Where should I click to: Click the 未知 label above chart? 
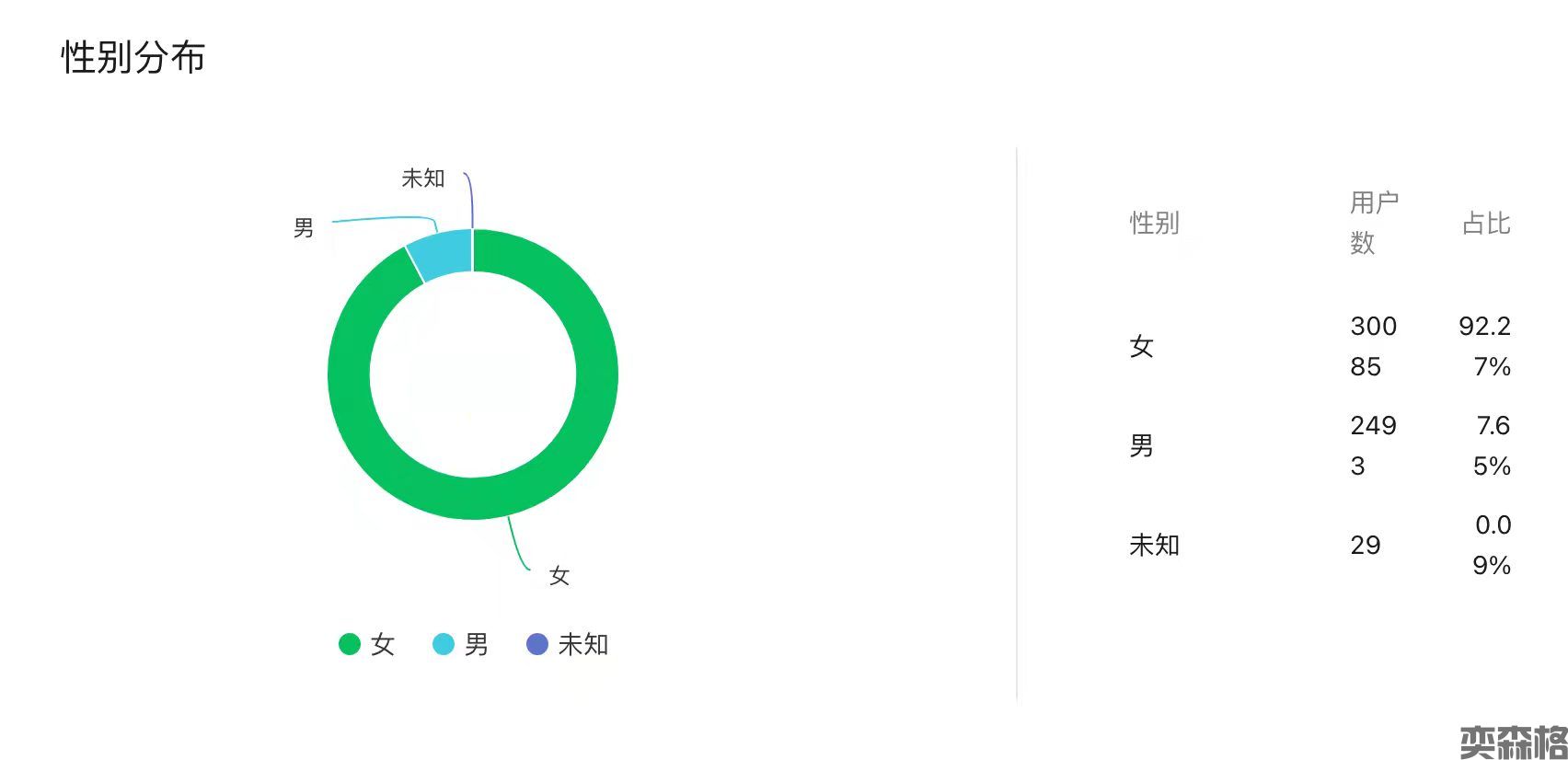pyautogui.click(x=423, y=178)
